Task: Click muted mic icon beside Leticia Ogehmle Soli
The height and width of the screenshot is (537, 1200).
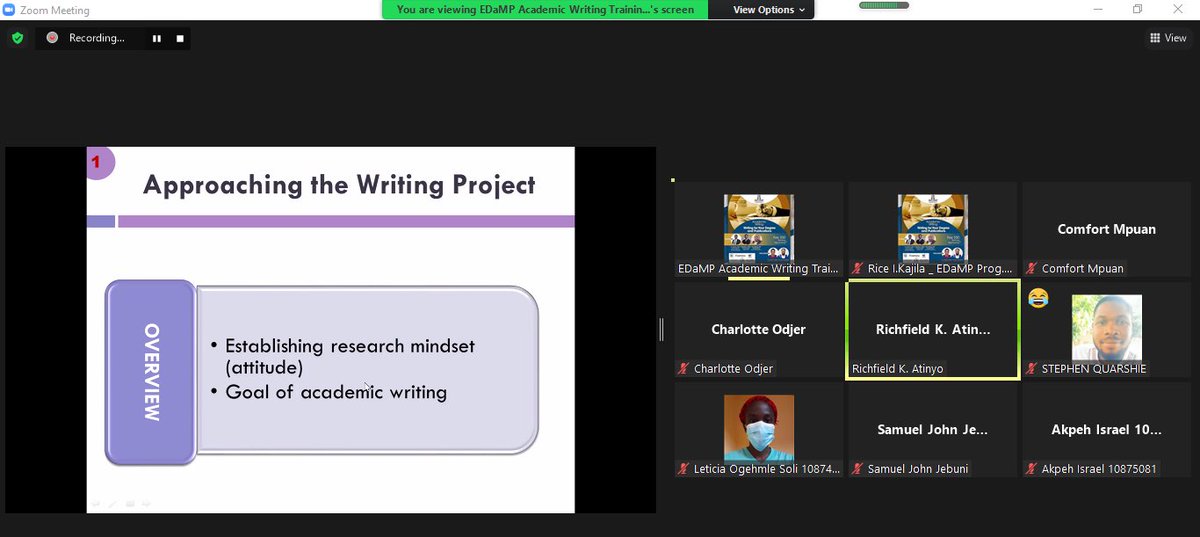Action: 685,469
